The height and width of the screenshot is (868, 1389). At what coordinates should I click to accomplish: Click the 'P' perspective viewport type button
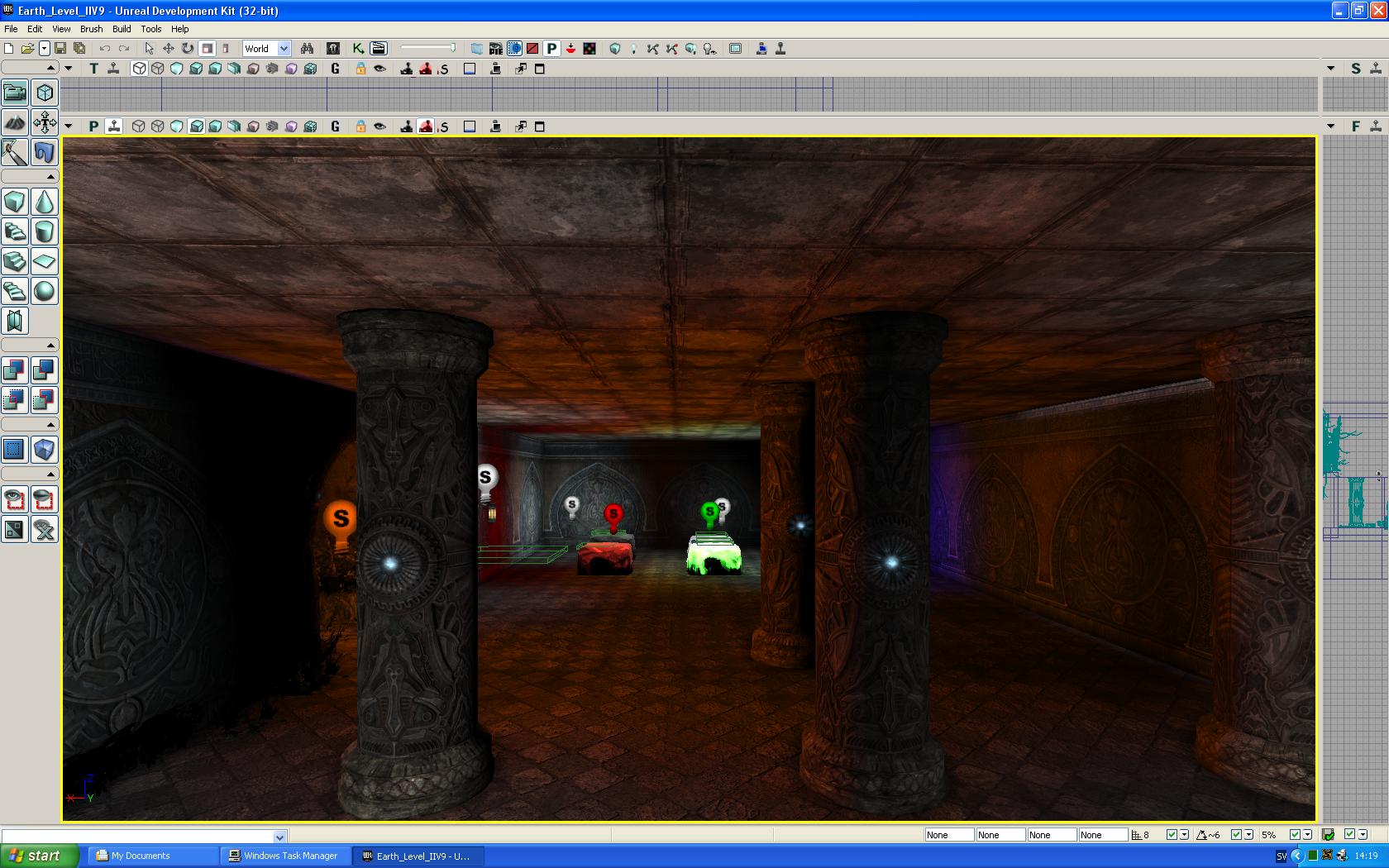click(x=93, y=126)
